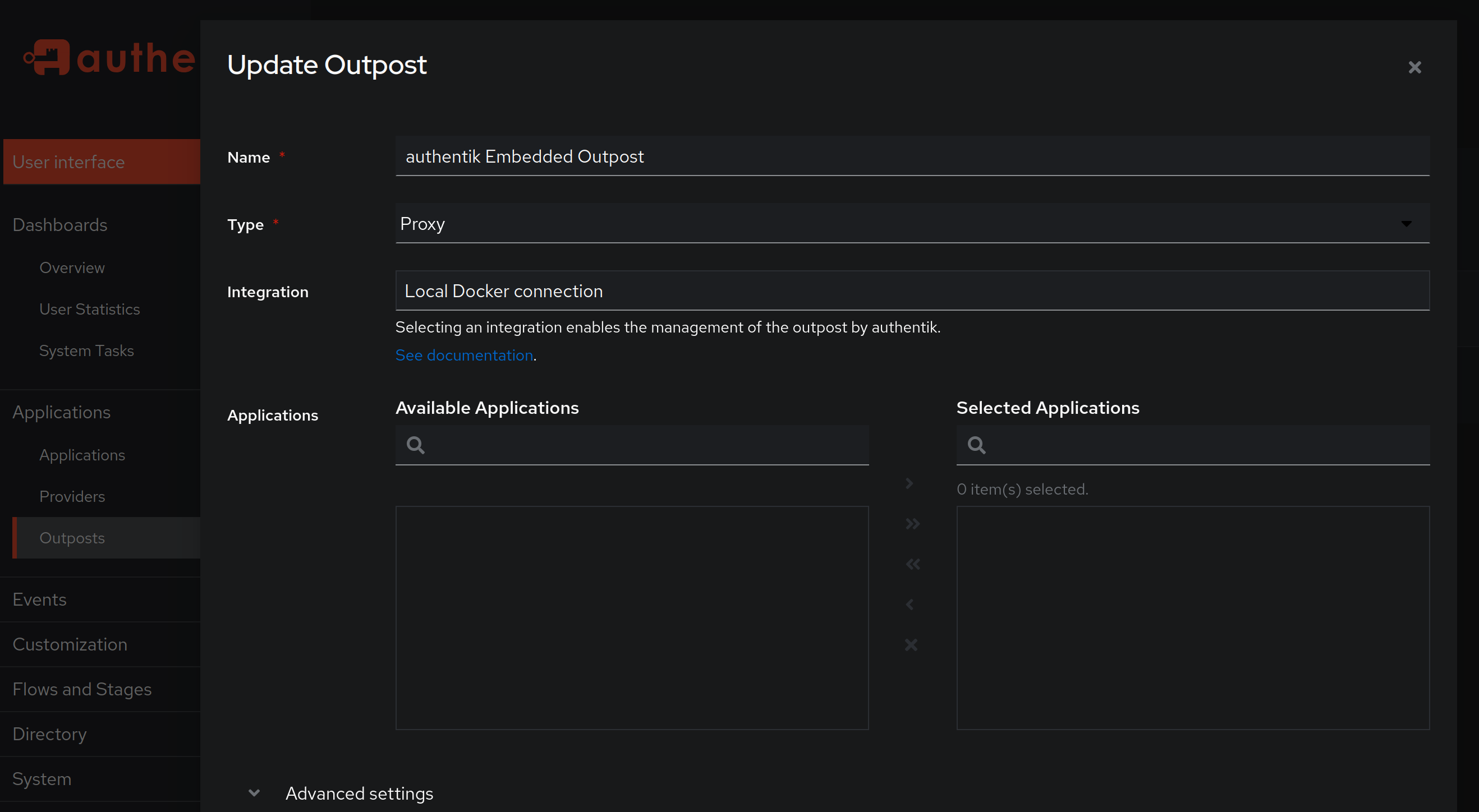The width and height of the screenshot is (1479, 812).
Task: Open the Overview sidebar item
Action: (72, 267)
